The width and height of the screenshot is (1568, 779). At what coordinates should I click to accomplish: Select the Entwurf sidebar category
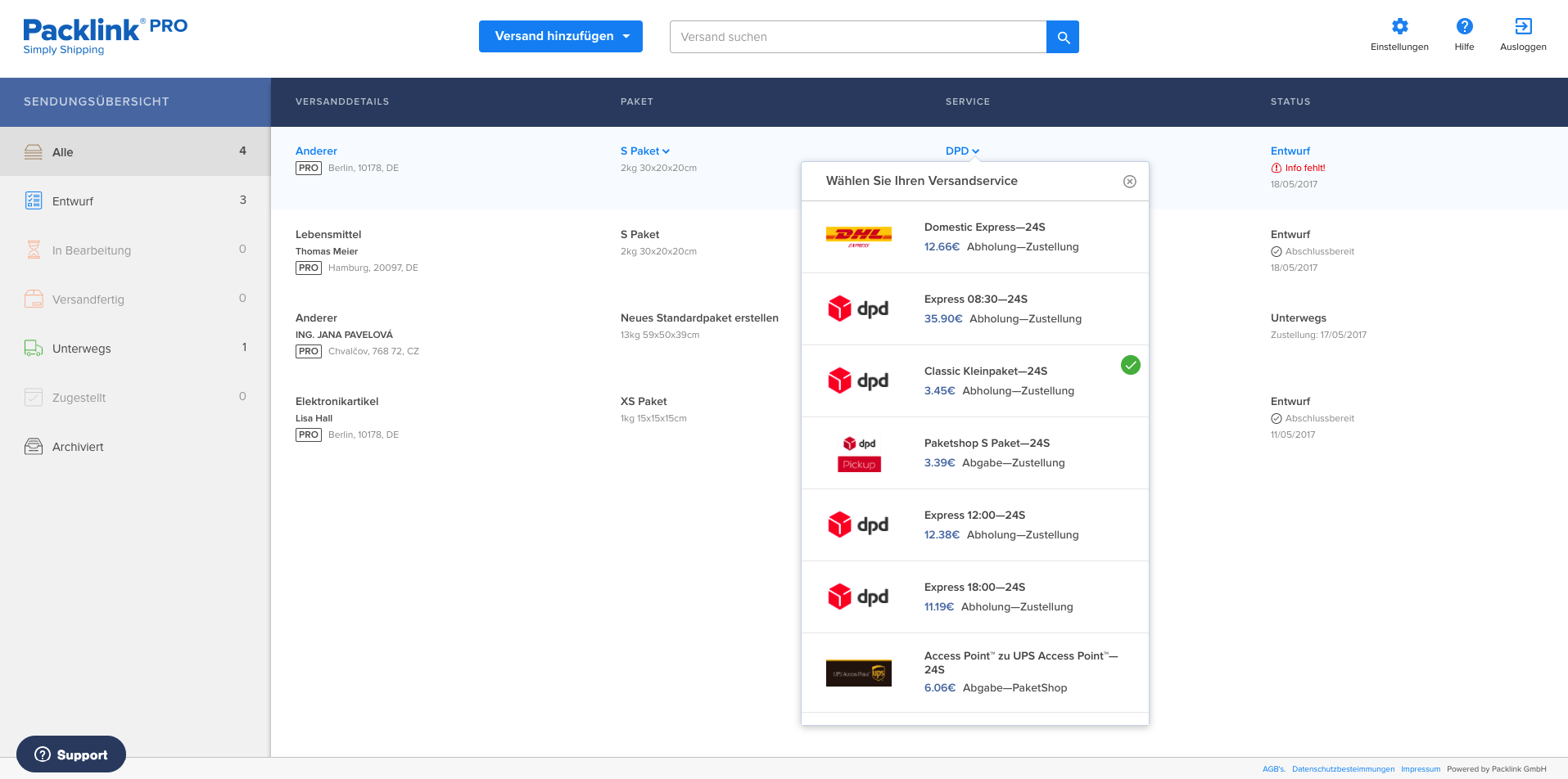[x=135, y=200]
